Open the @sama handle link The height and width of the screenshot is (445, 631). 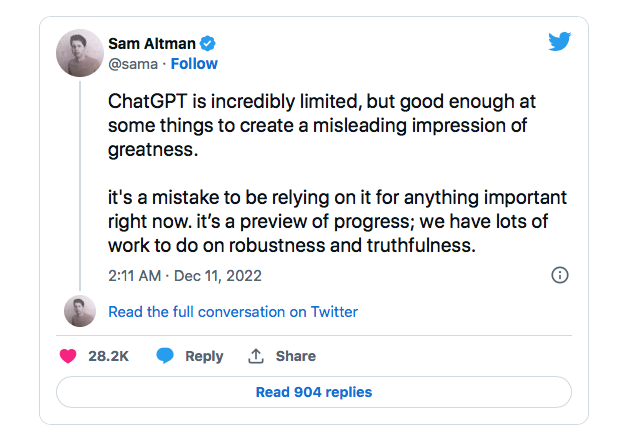pyautogui.click(x=133, y=64)
